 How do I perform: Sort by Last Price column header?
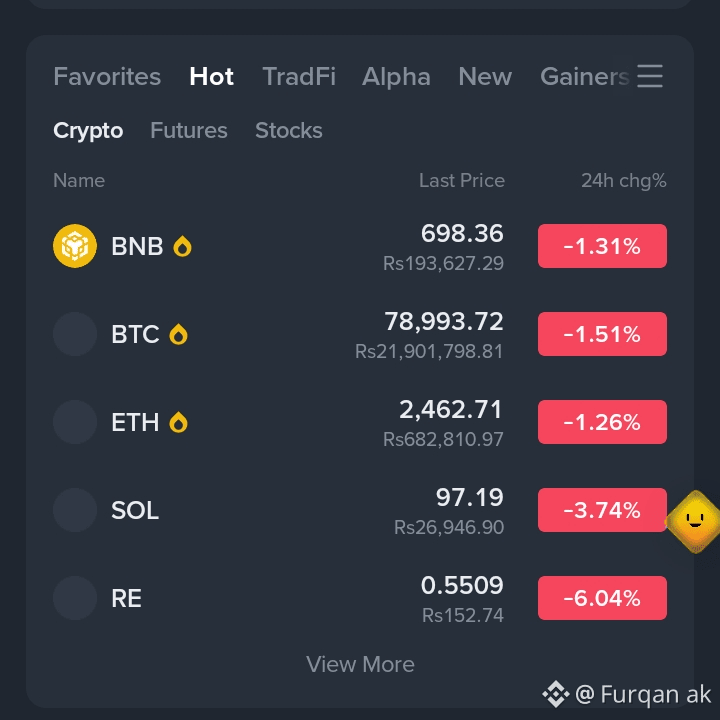[461, 180]
